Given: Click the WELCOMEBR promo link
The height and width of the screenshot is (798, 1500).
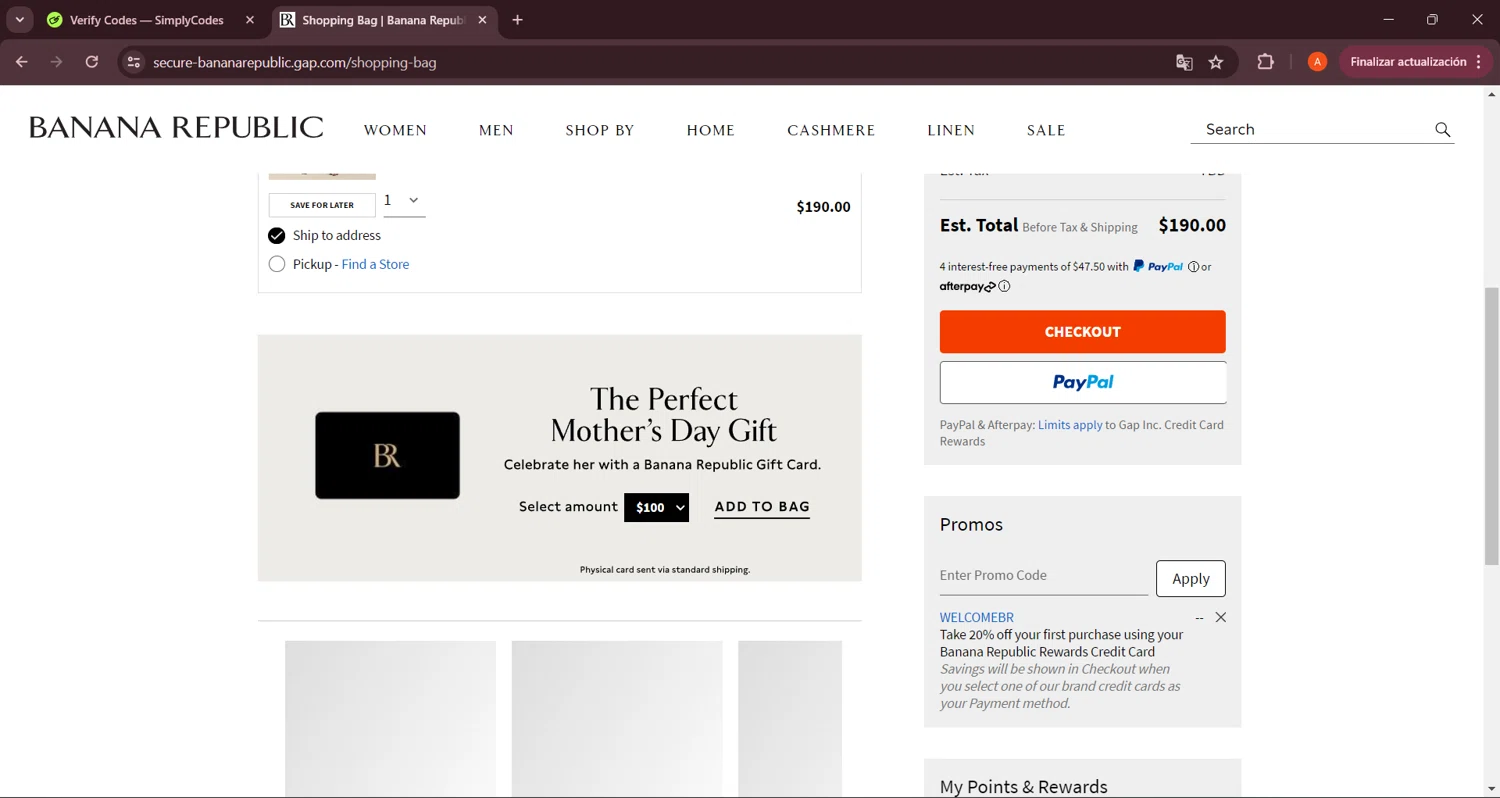Looking at the screenshot, I should pos(976,617).
